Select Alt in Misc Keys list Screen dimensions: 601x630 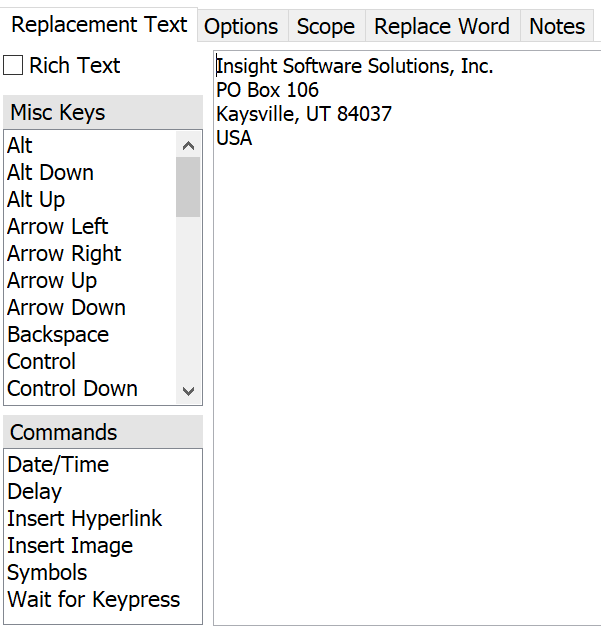[20, 146]
